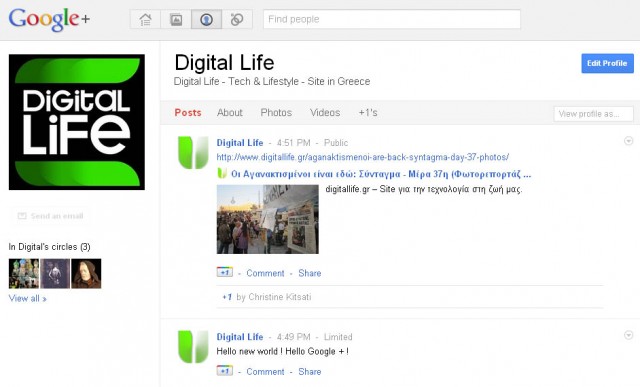The image size is (640, 387).
Task: Select the Profile toolbar icon
Action: 206,19
